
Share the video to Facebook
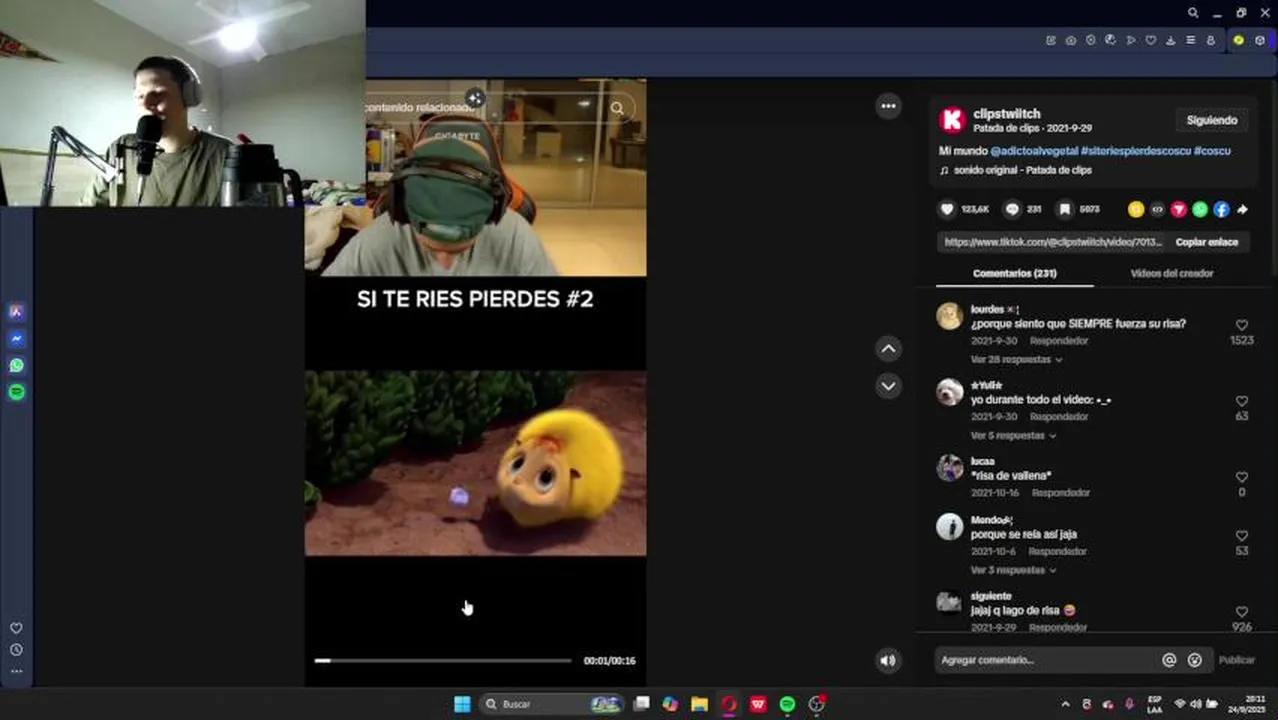pyautogui.click(x=1221, y=209)
